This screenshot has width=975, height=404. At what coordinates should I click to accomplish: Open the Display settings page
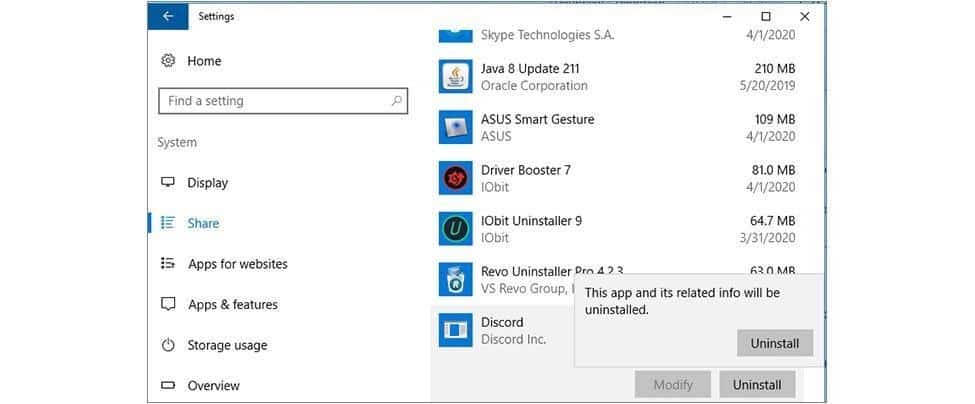click(207, 183)
